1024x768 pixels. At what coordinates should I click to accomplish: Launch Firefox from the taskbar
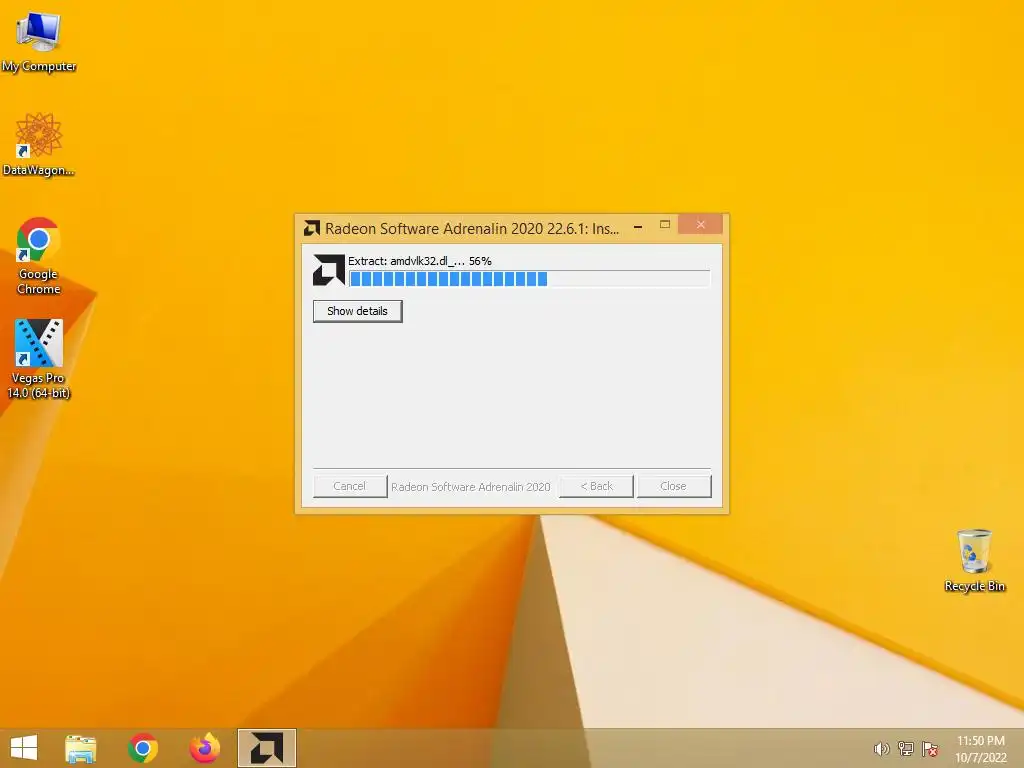[x=204, y=748]
